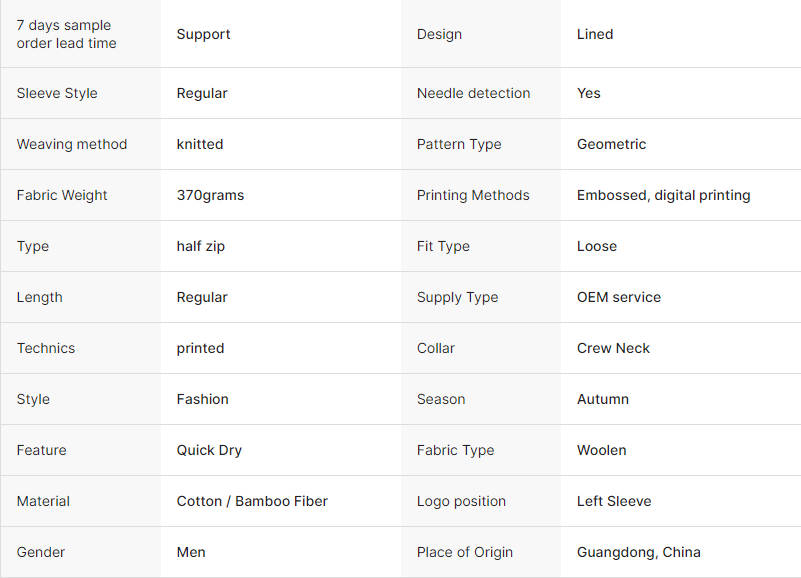Select the 'Woolen' fabric type value
The width and height of the screenshot is (801, 578).
(601, 450)
